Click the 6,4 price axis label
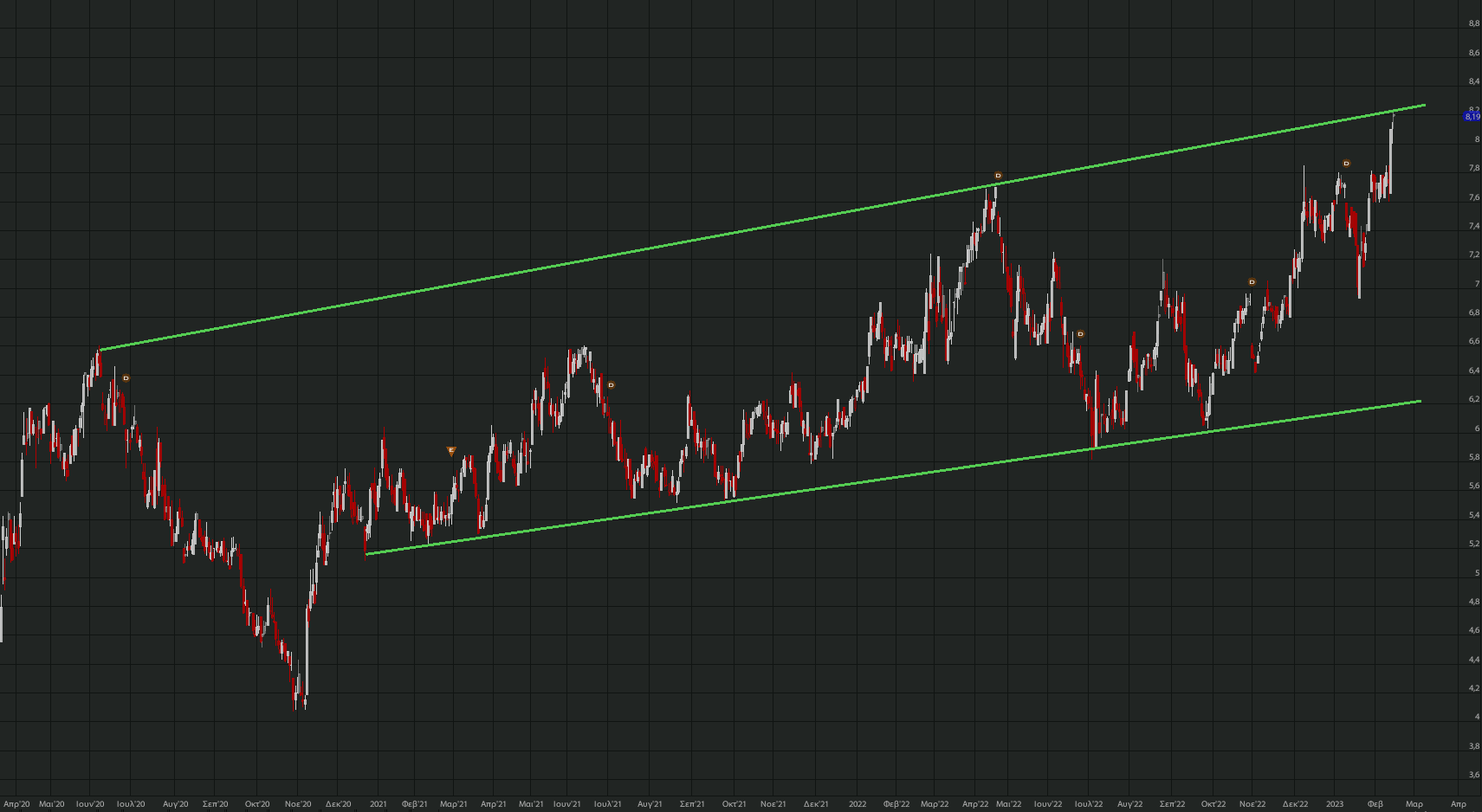 [x=1474, y=371]
